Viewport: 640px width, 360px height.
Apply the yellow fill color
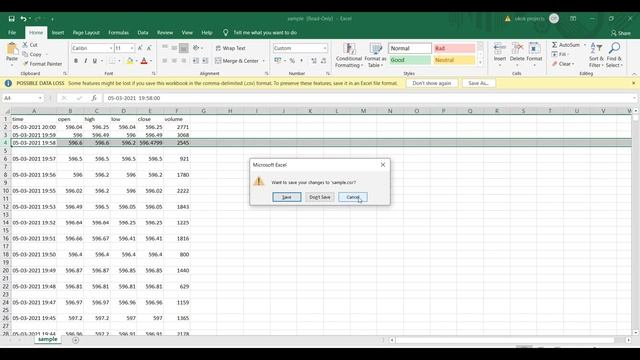[130, 61]
